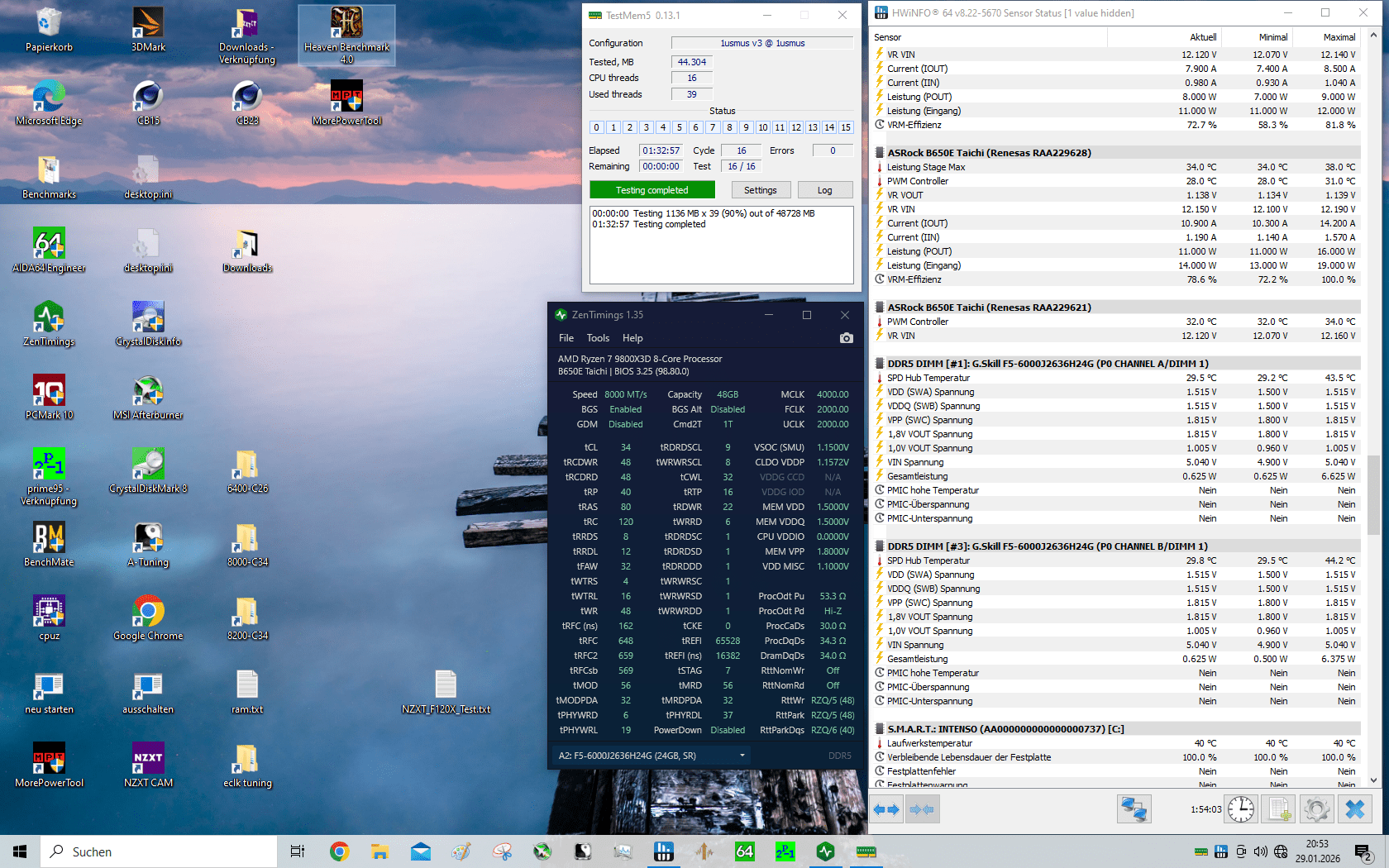Open the CB15 desktop shortcut
1389x868 pixels.
click(x=148, y=103)
